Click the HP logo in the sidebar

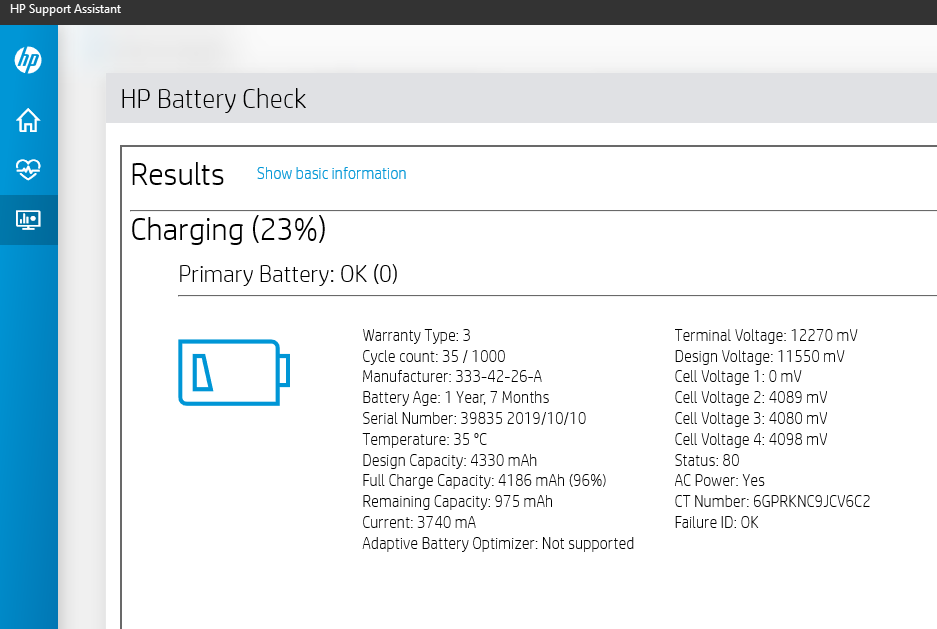click(x=28, y=60)
